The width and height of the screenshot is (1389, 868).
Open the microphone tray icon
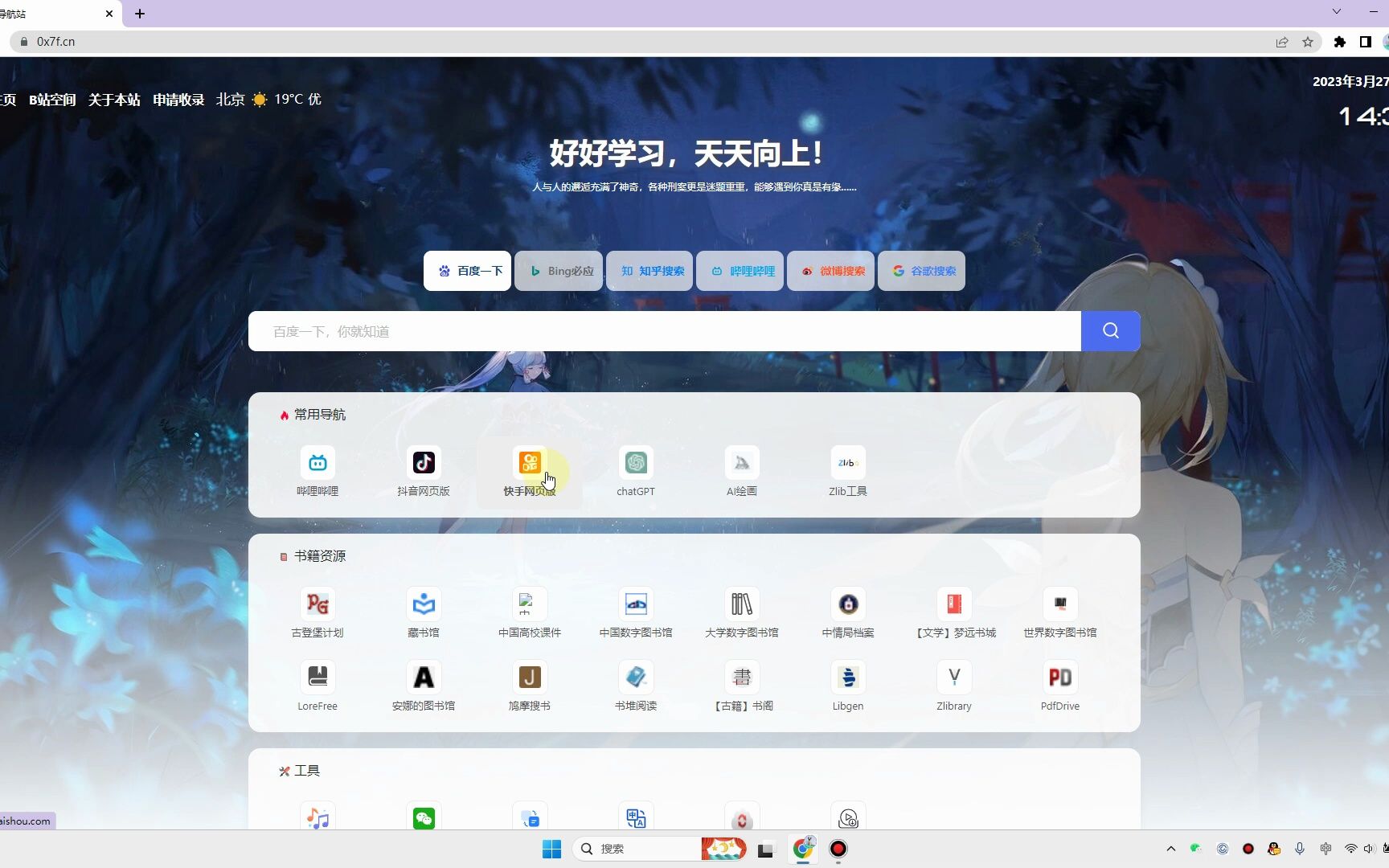click(1300, 849)
